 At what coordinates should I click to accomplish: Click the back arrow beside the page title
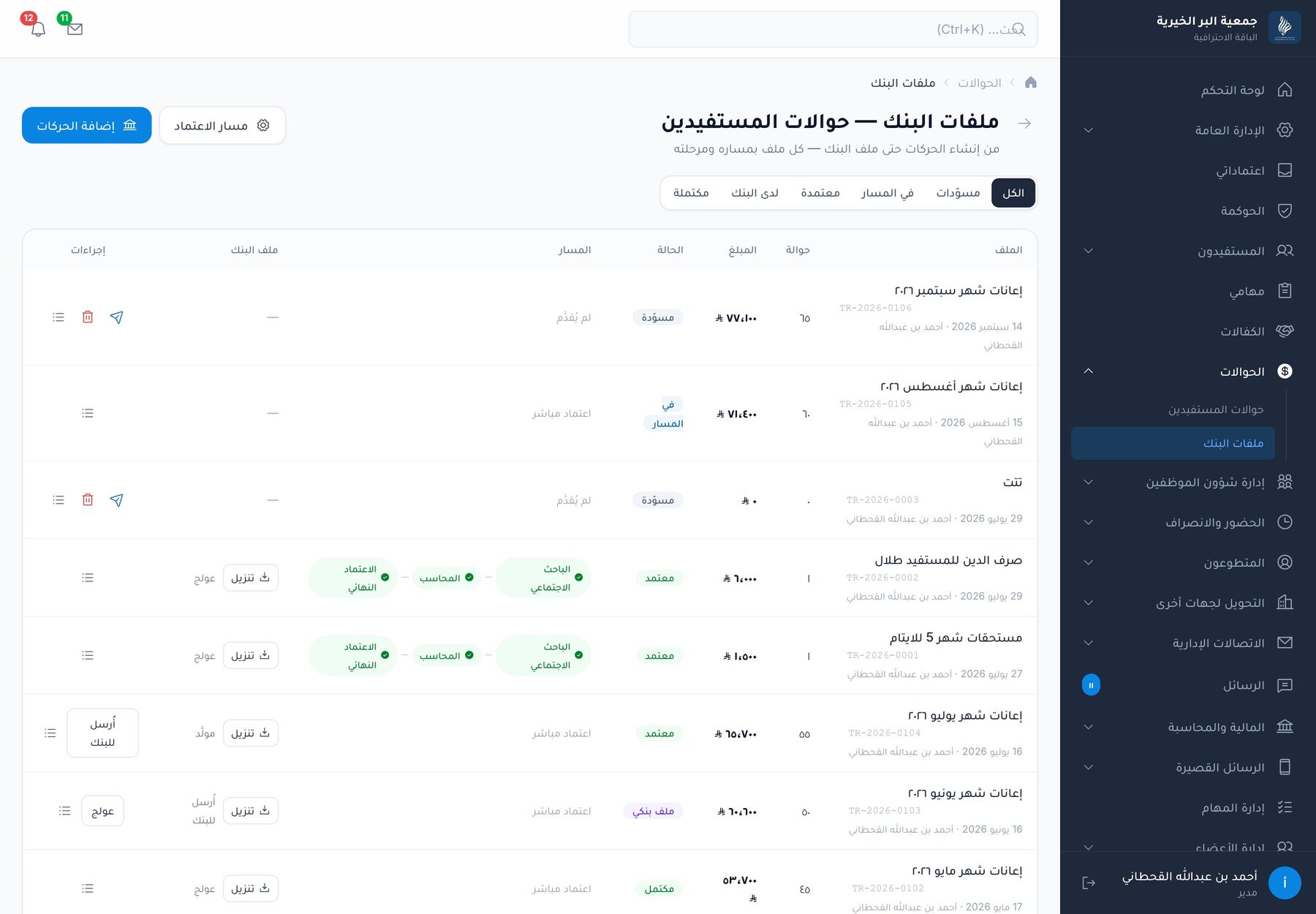[x=1024, y=124]
